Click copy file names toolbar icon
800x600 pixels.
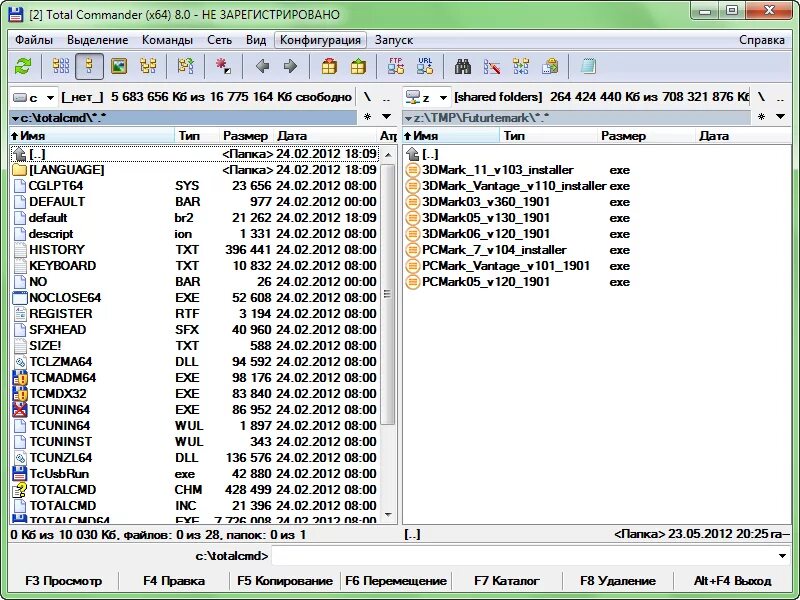(x=550, y=66)
